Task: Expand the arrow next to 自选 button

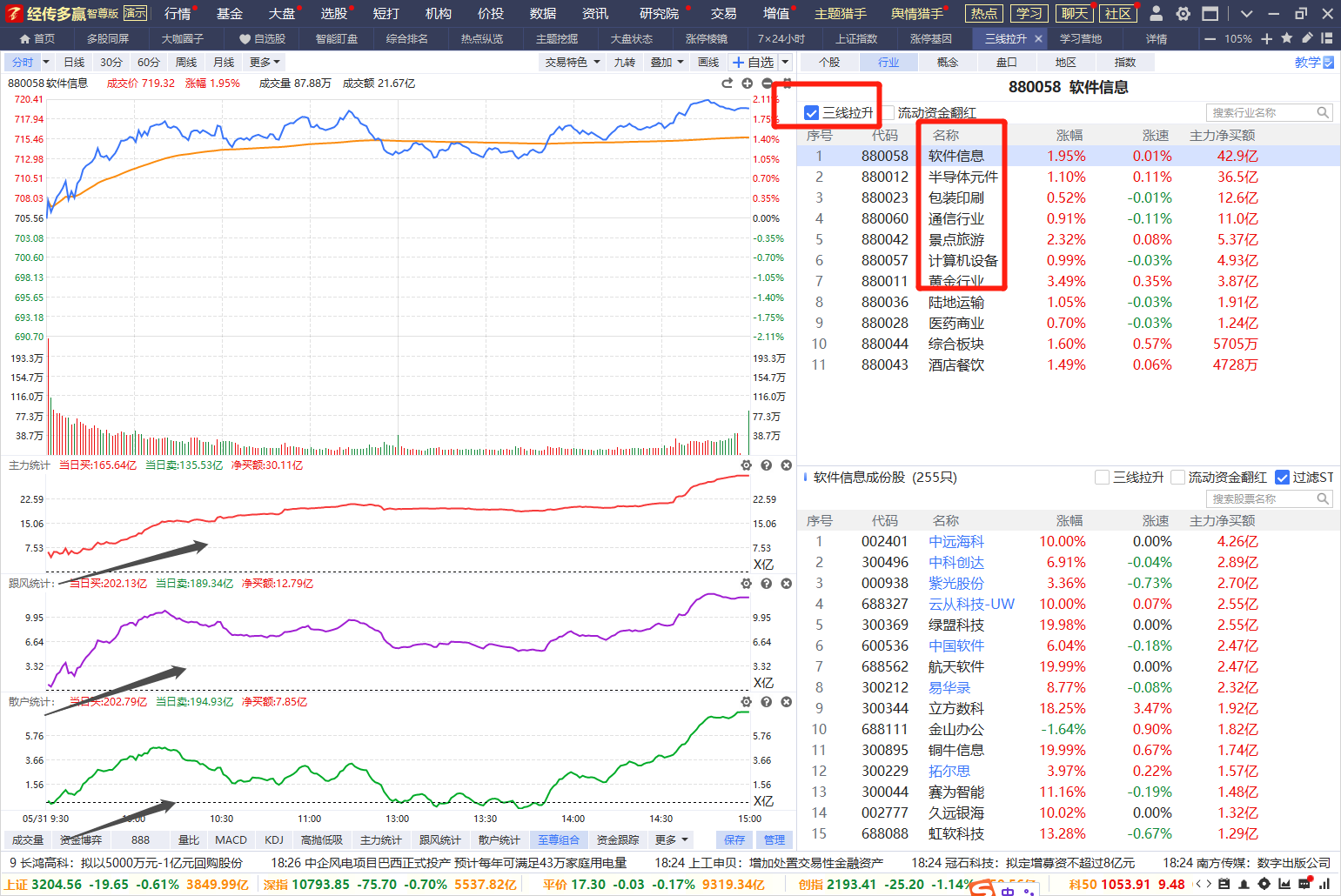Action: coord(785,63)
